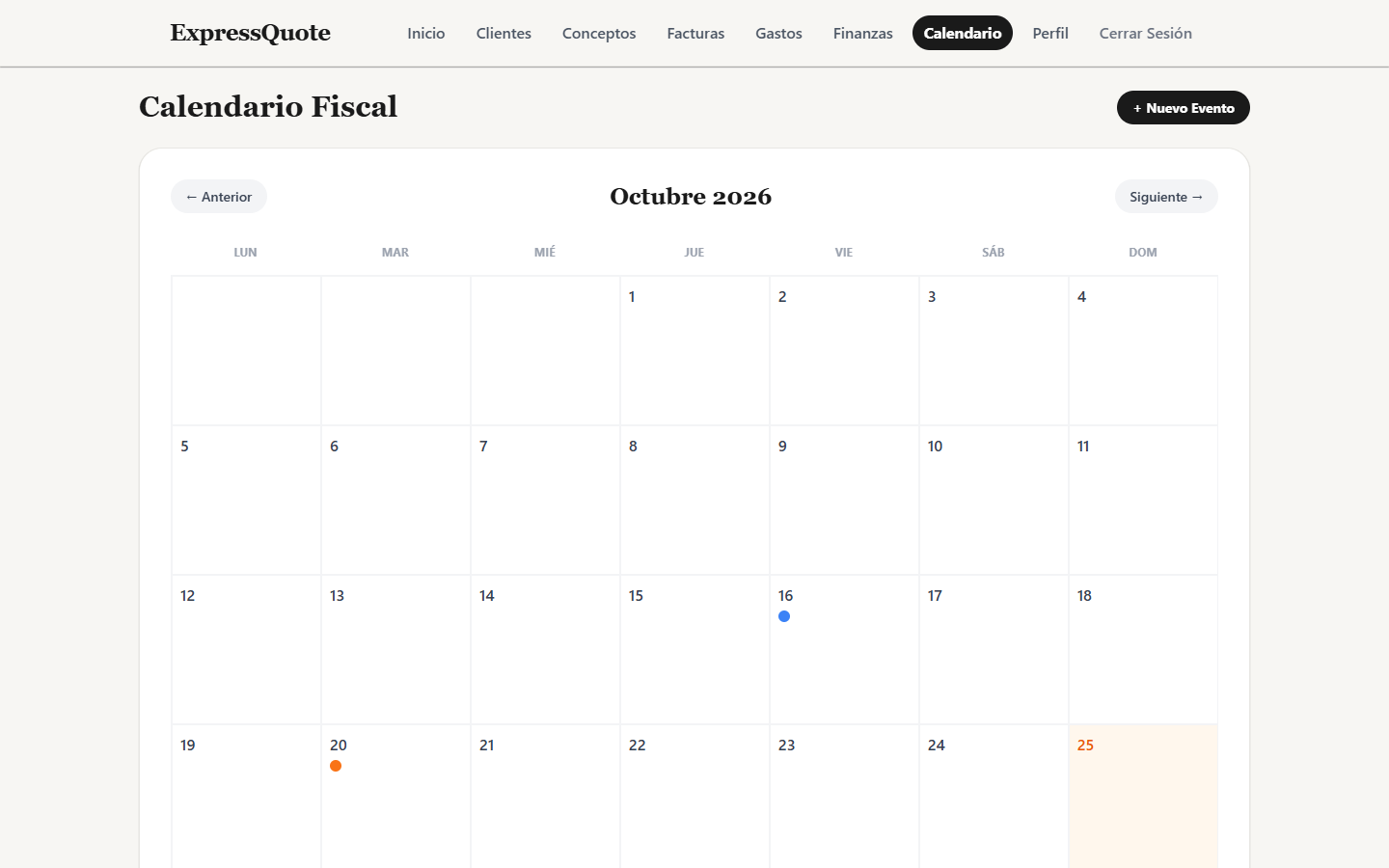Open the Perfil page
This screenshot has height=868, width=1389.
coord(1050,33)
